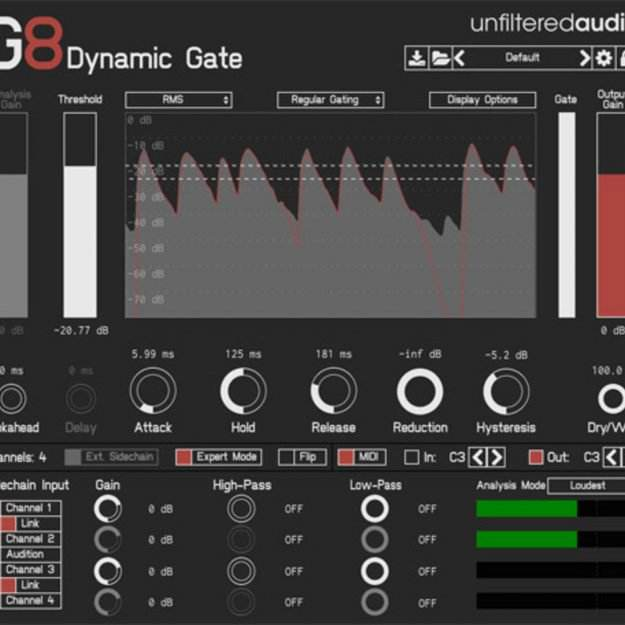Screen dimensions: 625x625
Task: Go to previous preset arrow
Action: point(460,59)
